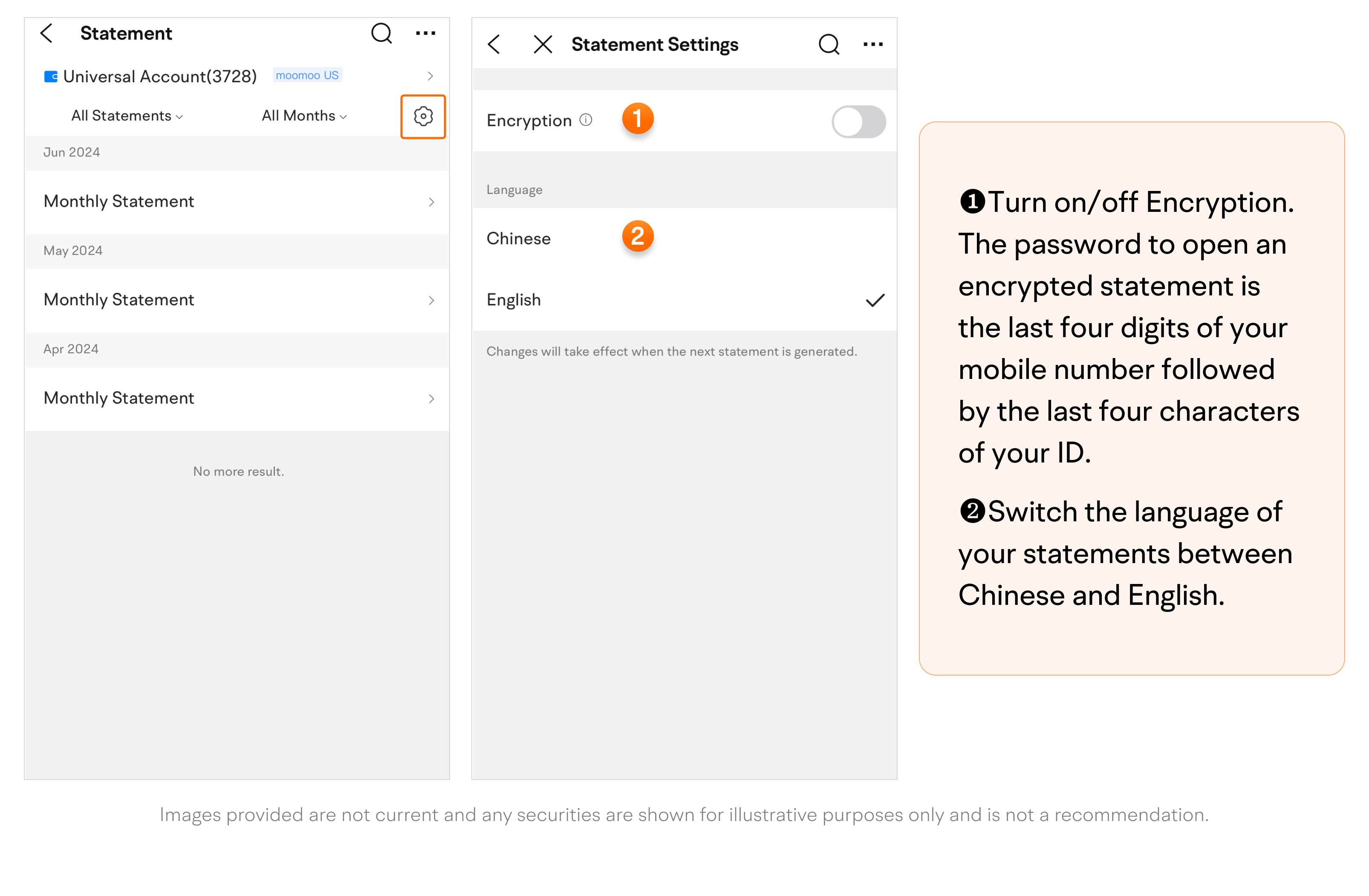Click the Language section label

(x=514, y=190)
